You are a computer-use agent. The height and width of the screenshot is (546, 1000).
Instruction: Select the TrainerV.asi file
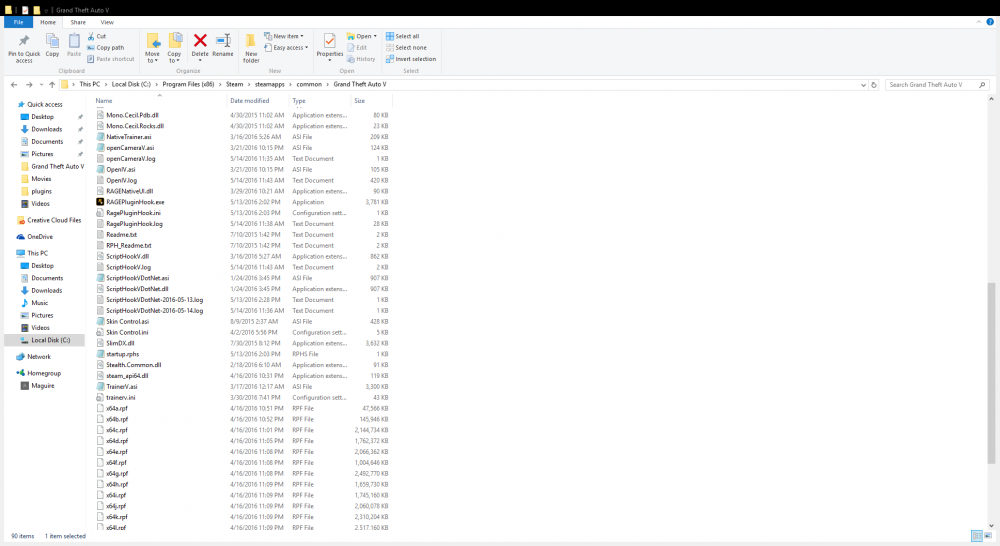121,387
